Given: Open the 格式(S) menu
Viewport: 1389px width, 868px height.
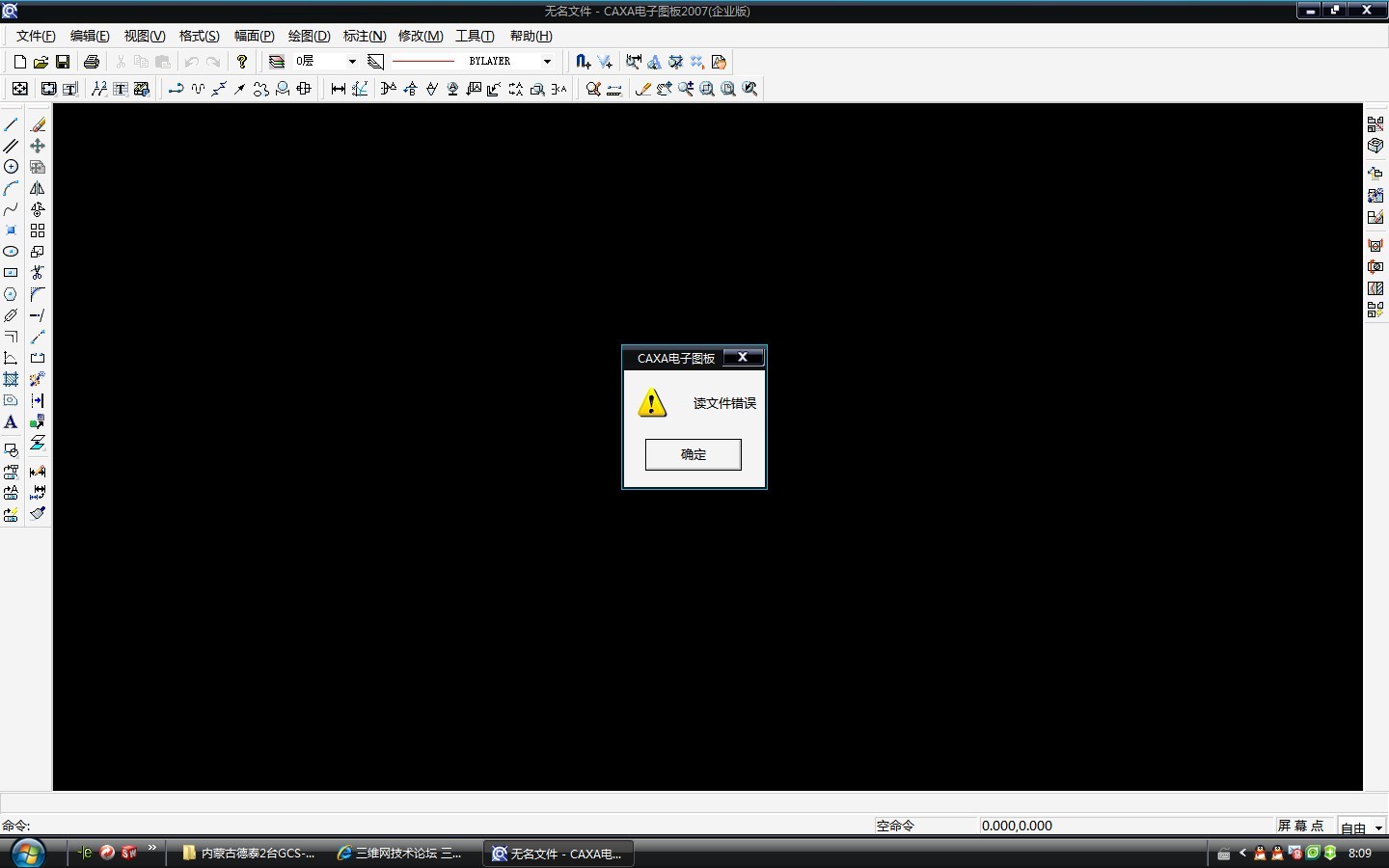Looking at the screenshot, I should pos(200,36).
